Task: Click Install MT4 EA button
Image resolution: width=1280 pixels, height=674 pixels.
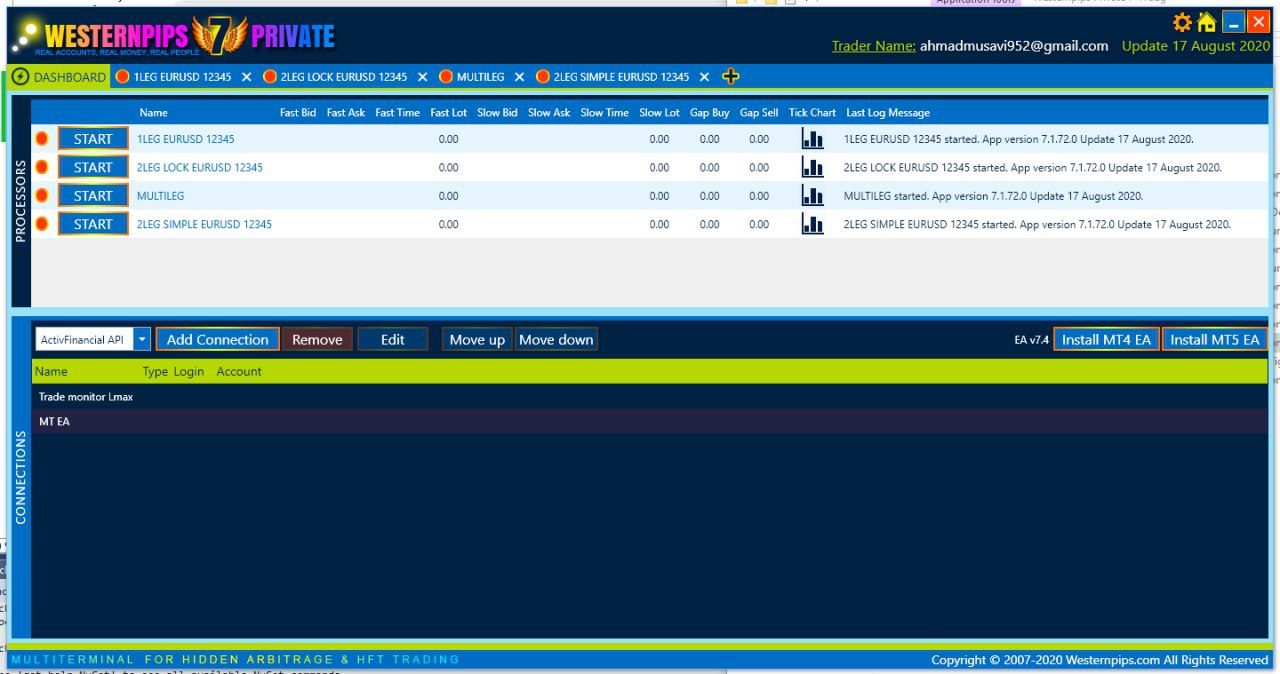Action: pyautogui.click(x=1106, y=340)
